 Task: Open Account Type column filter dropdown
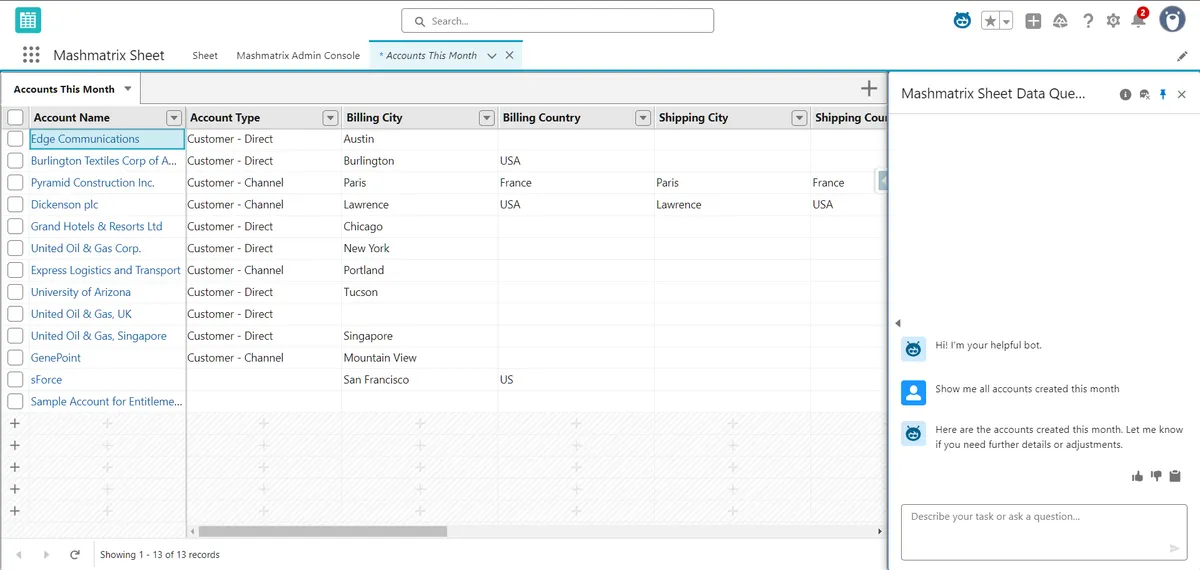click(330, 118)
